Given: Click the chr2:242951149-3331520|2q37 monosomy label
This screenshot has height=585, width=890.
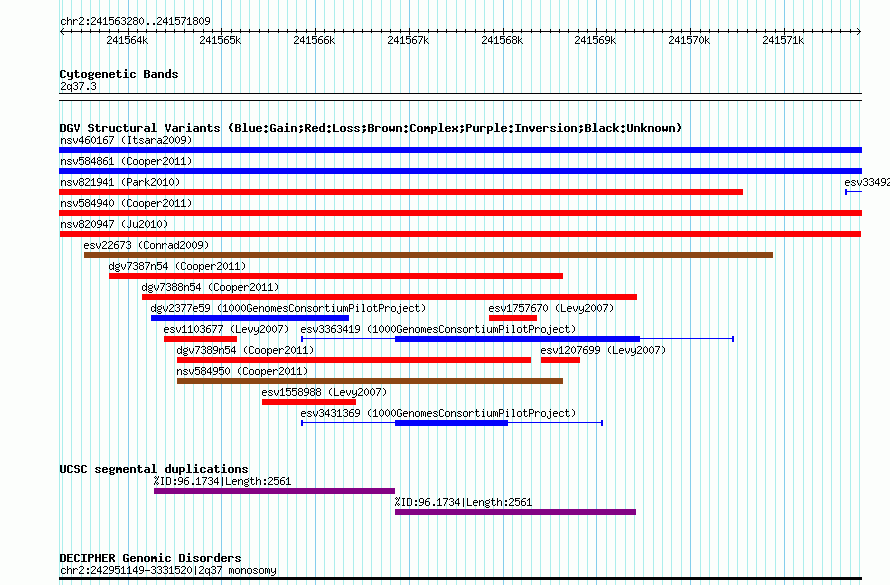Looking at the screenshot, I should pos(168,570).
